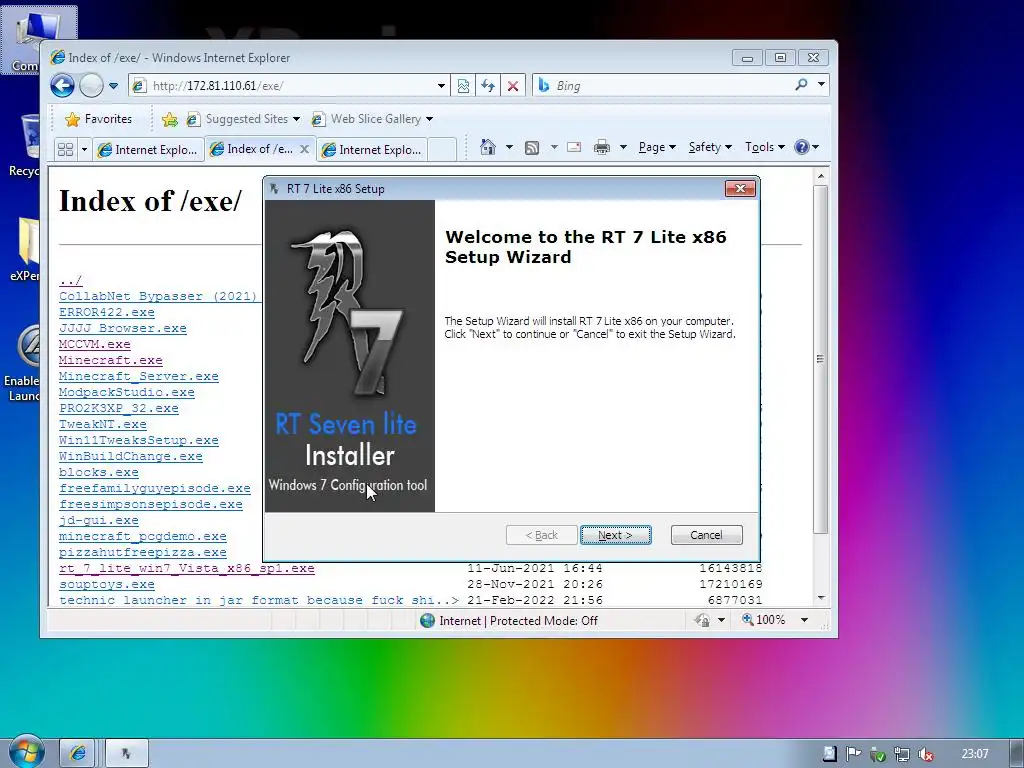Click the Read Mail icon
Screen dimensions: 1024x768
click(x=574, y=147)
